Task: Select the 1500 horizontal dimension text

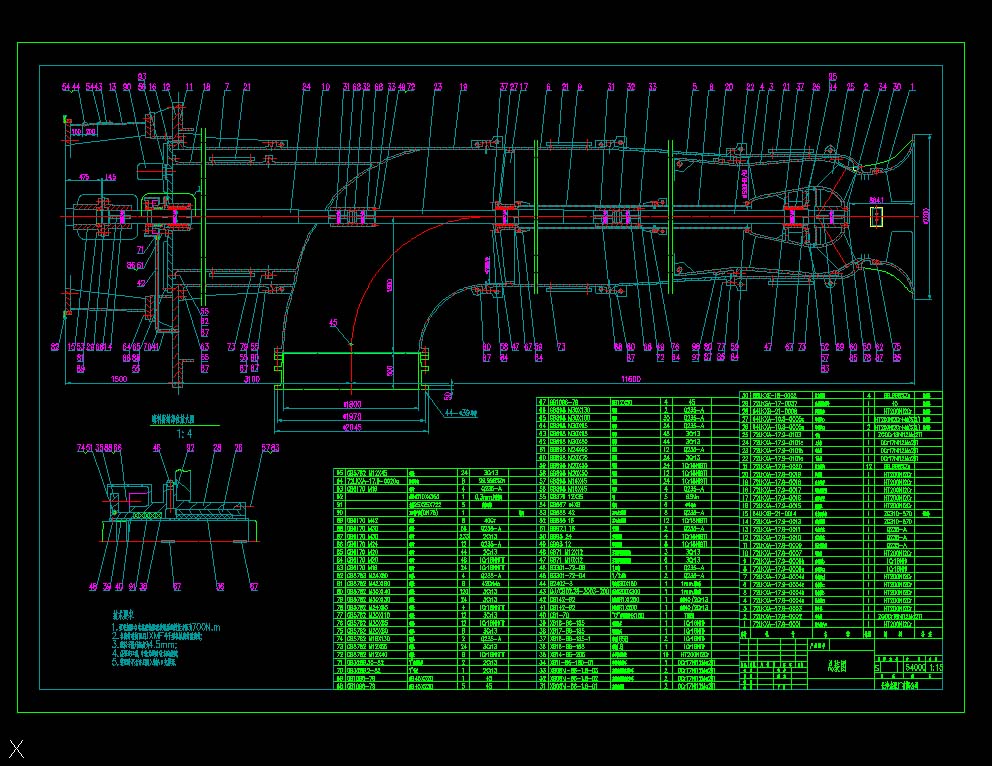Action: pyautogui.click(x=119, y=379)
